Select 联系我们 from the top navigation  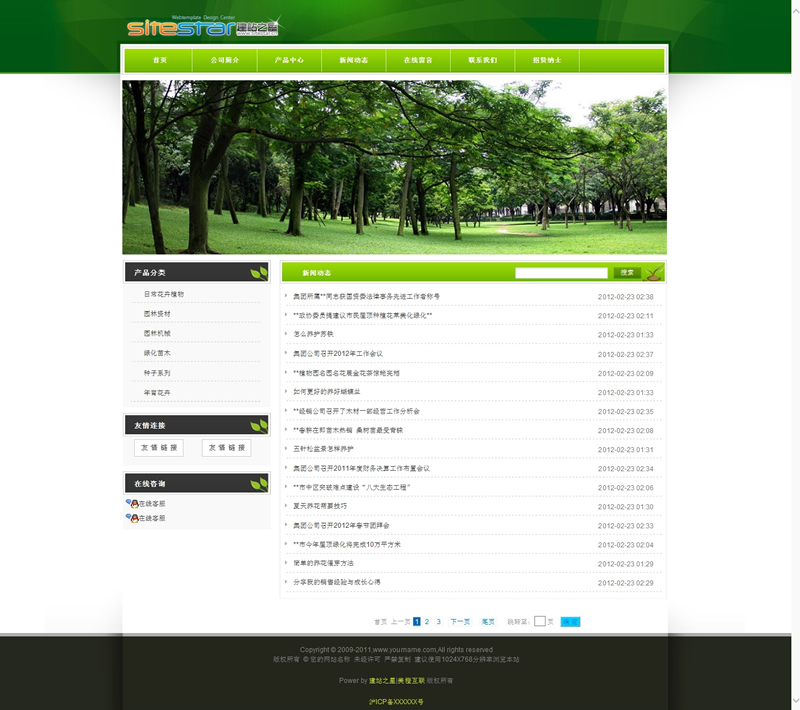(482, 61)
